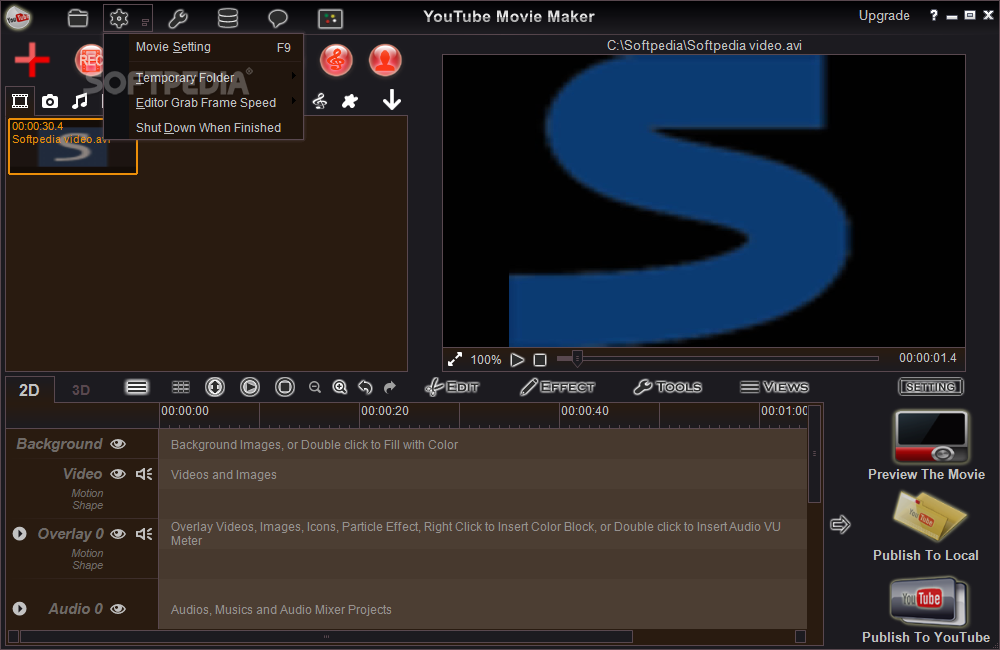Select the film strip video tab icon

pyautogui.click(x=20, y=101)
